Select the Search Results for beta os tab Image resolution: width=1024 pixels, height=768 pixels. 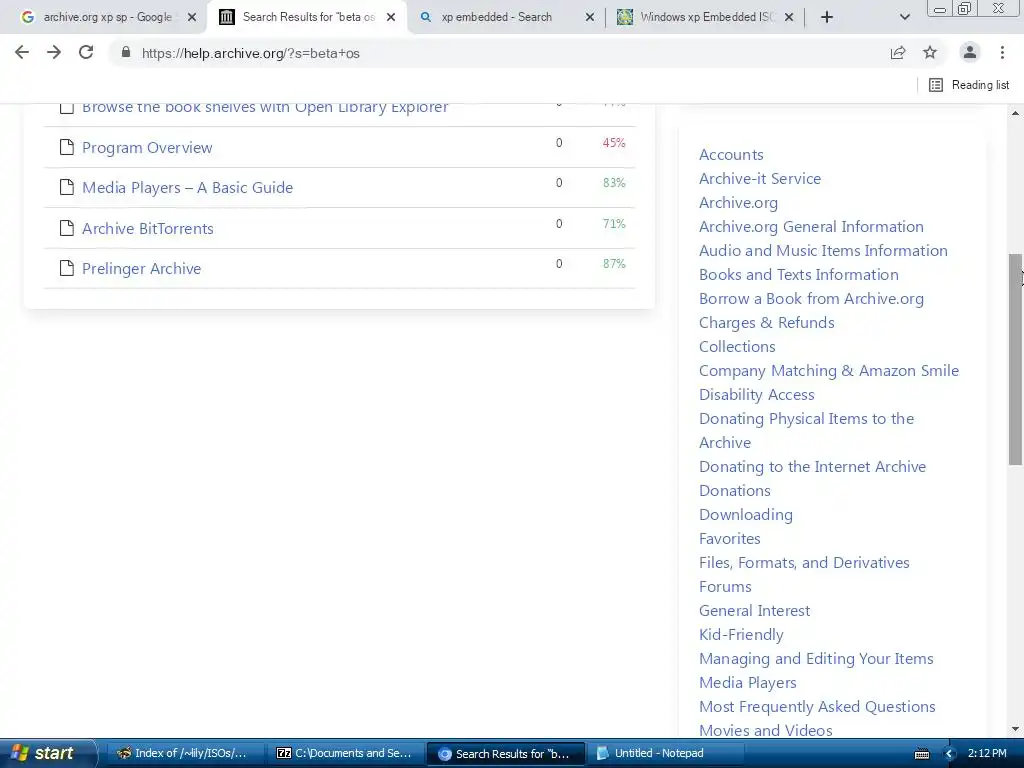[307, 17]
